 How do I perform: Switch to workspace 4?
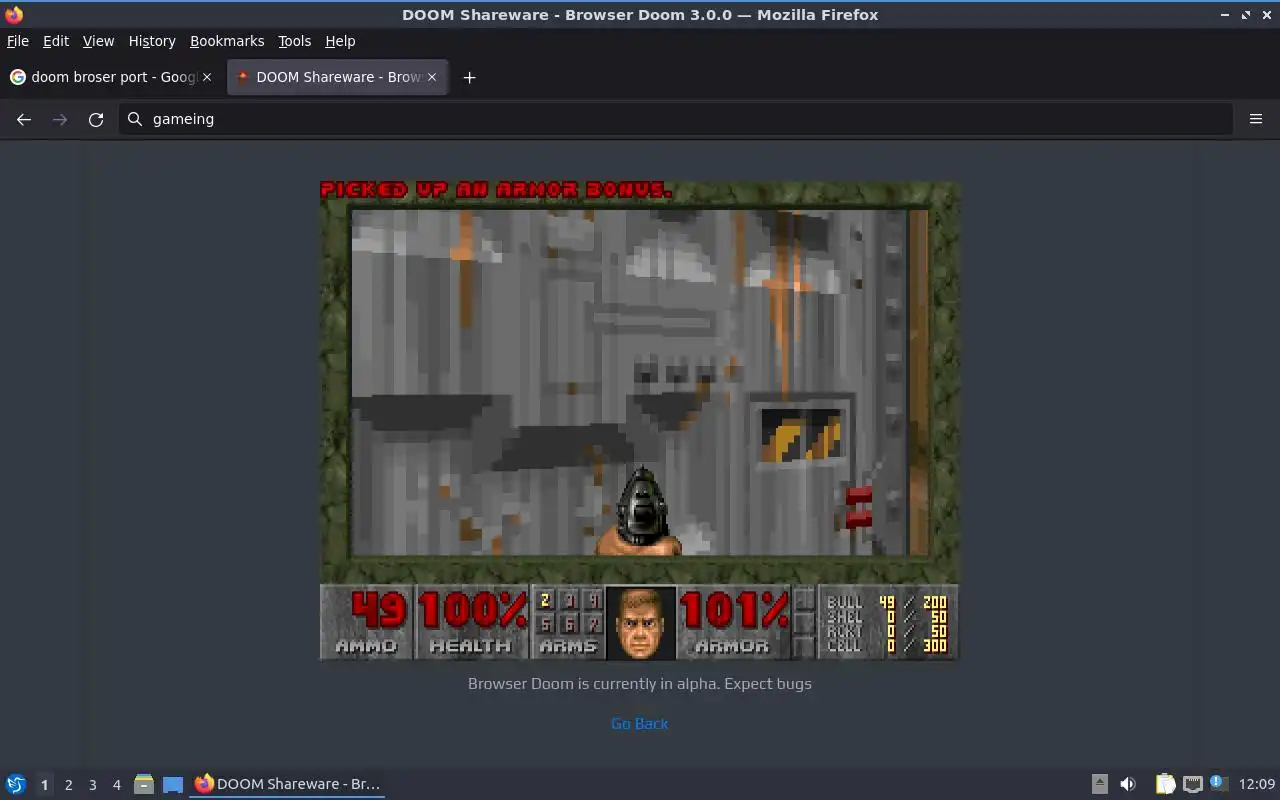pos(116,785)
